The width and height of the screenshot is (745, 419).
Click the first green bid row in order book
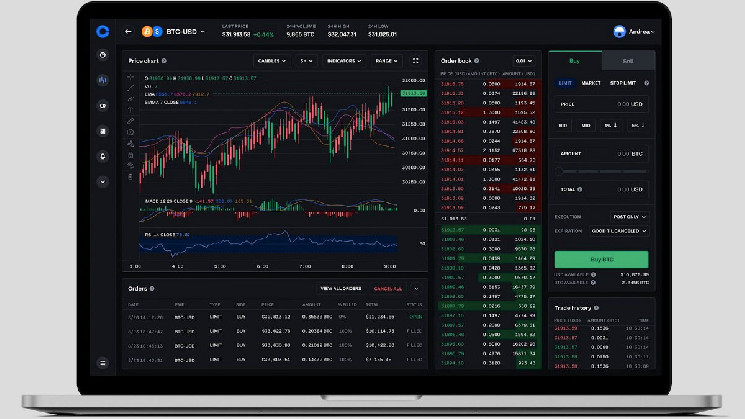(x=490, y=230)
